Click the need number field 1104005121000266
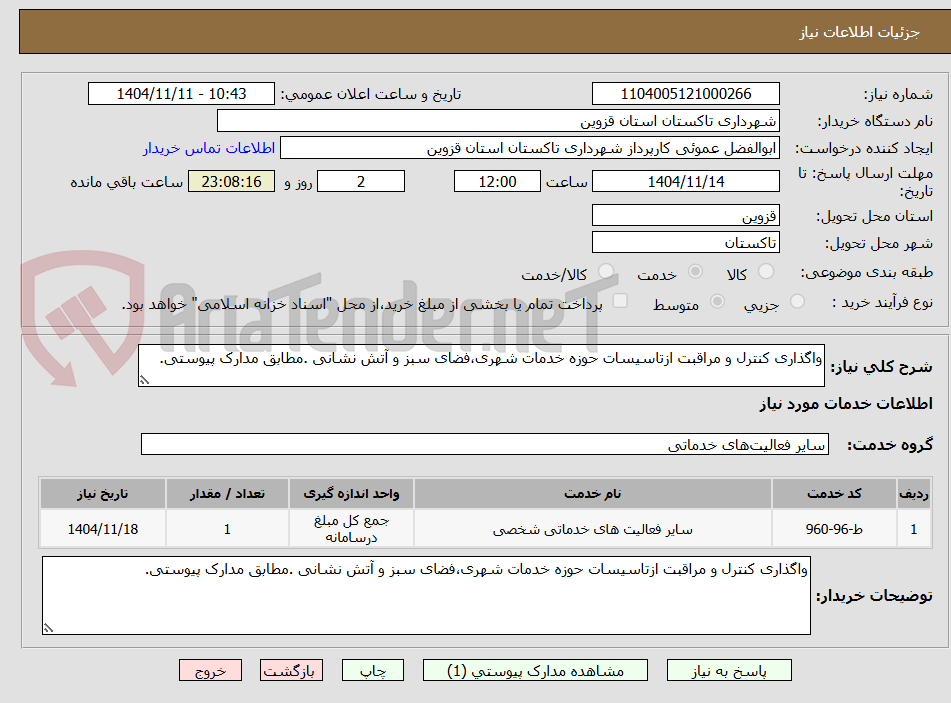Viewport: 951px width, 703px height. tap(685, 94)
